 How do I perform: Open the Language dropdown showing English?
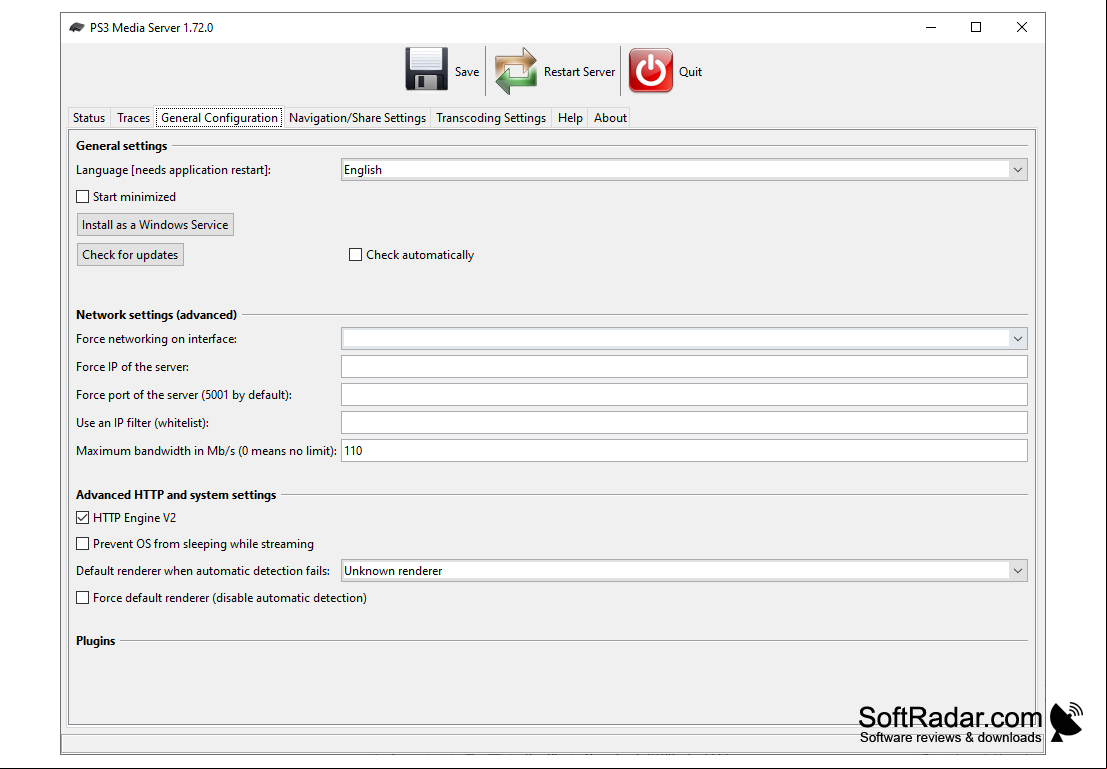(683, 169)
